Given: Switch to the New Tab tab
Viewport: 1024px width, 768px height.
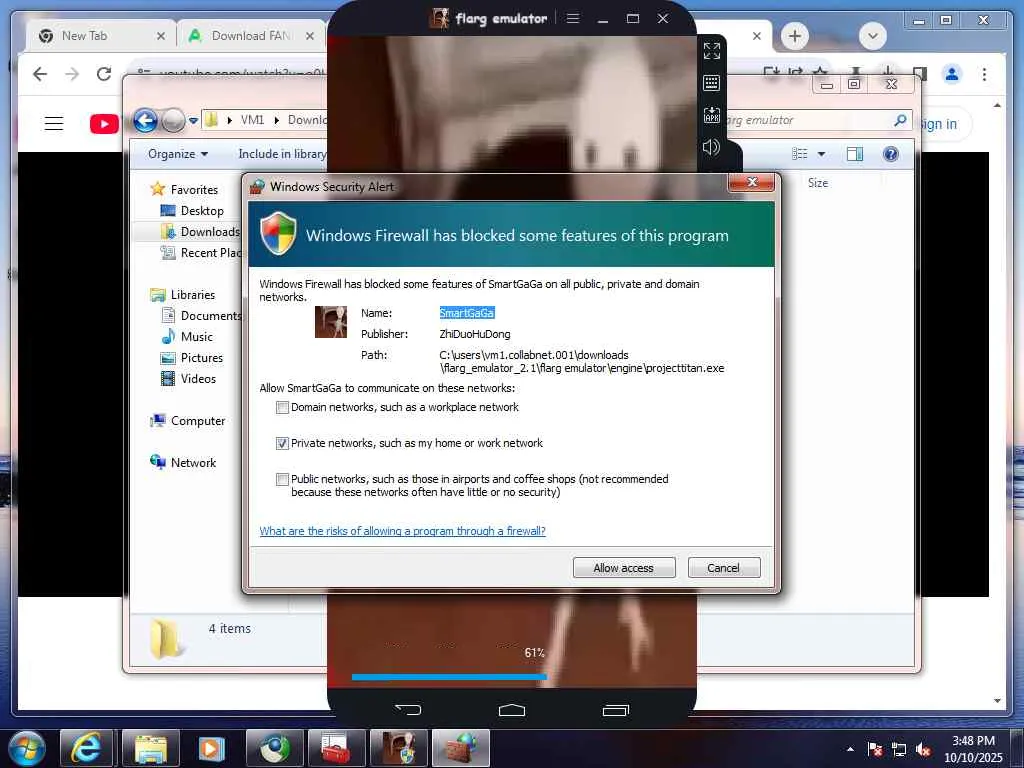Looking at the screenshot, I should pyautogui.click(x=101, y=36).
